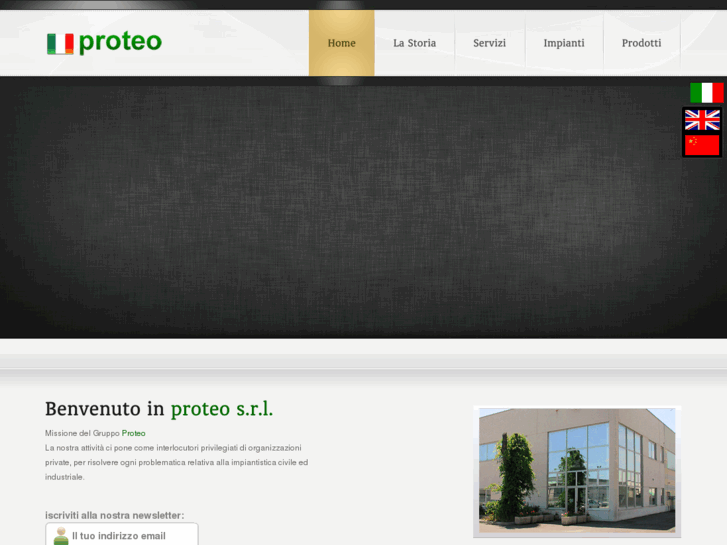Open the Prodotti menu item
The width and height of the screenshot is (727, 545).
click(x=641, y=43)
